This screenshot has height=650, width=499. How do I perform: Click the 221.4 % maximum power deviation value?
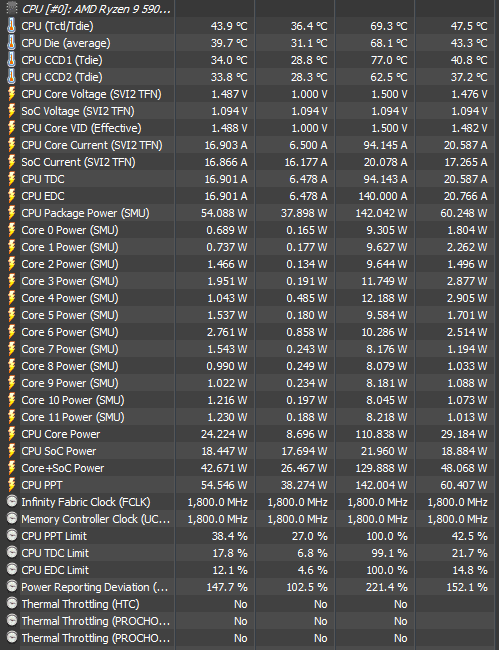(x=388, y=587)
